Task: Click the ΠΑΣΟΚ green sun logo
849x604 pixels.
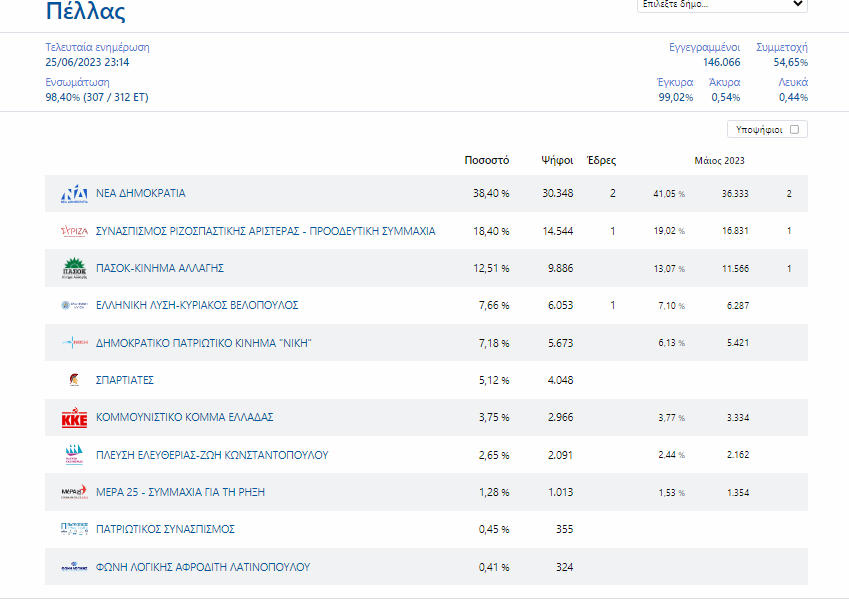Action: tap(74, 268)
